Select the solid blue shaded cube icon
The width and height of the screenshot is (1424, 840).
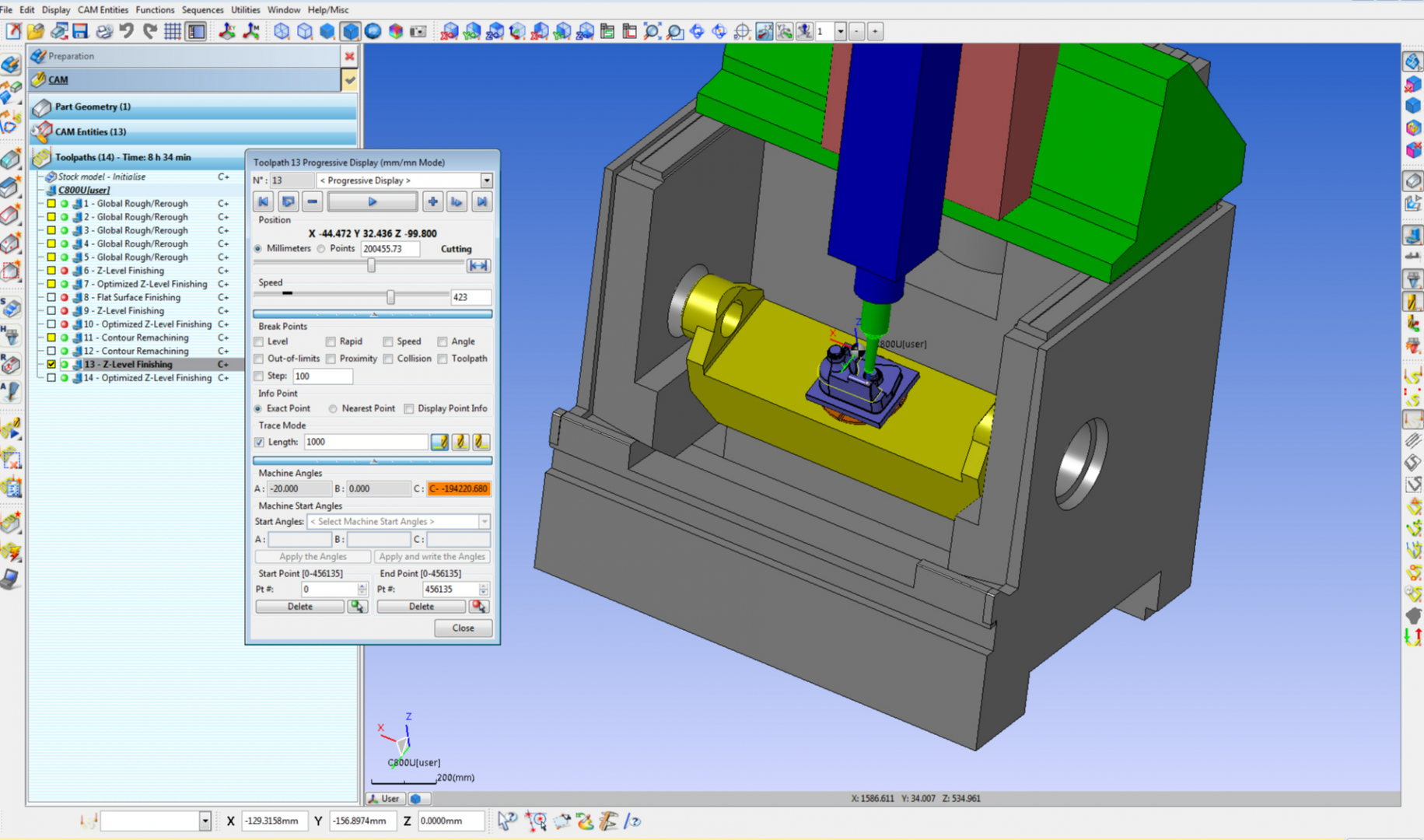(327, 31)
